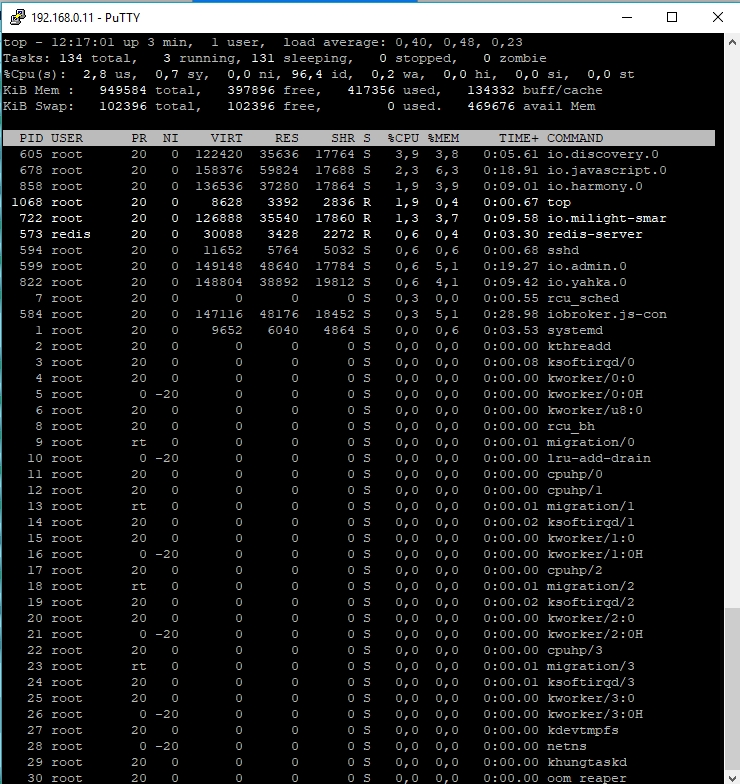Click the io.harmony.0 process name
This screenshot has height=784, width=740.
(x=594, y=186)
